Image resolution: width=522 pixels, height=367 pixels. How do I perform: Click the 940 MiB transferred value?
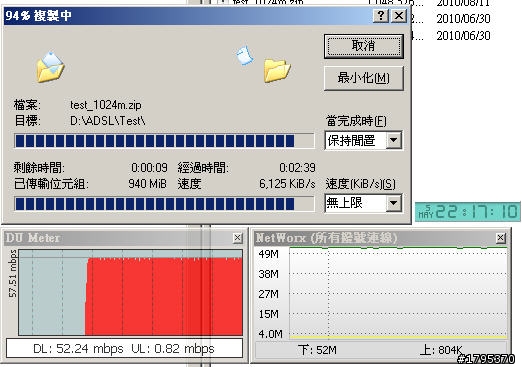[147, 184]
